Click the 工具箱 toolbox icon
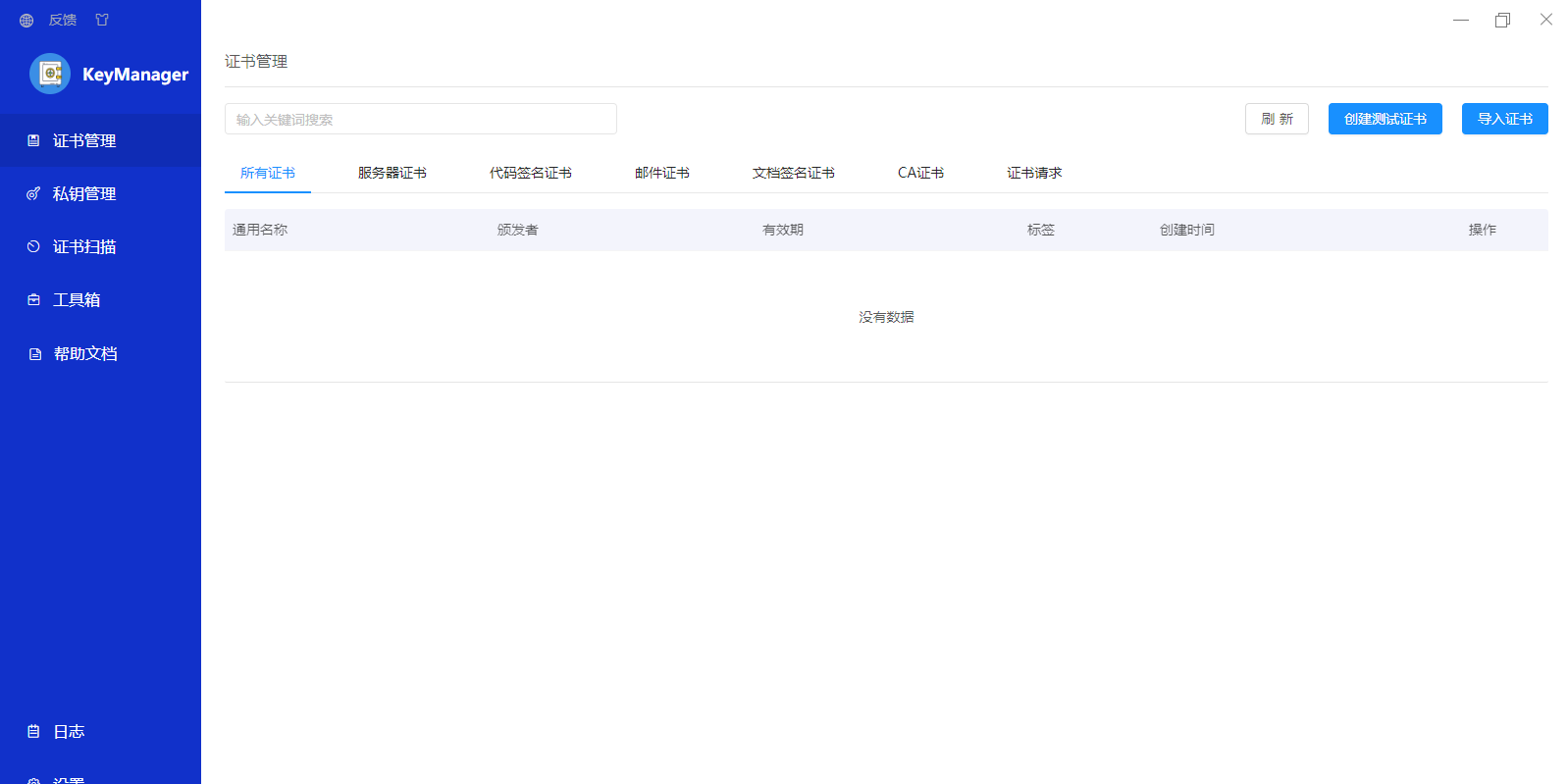 33,300
